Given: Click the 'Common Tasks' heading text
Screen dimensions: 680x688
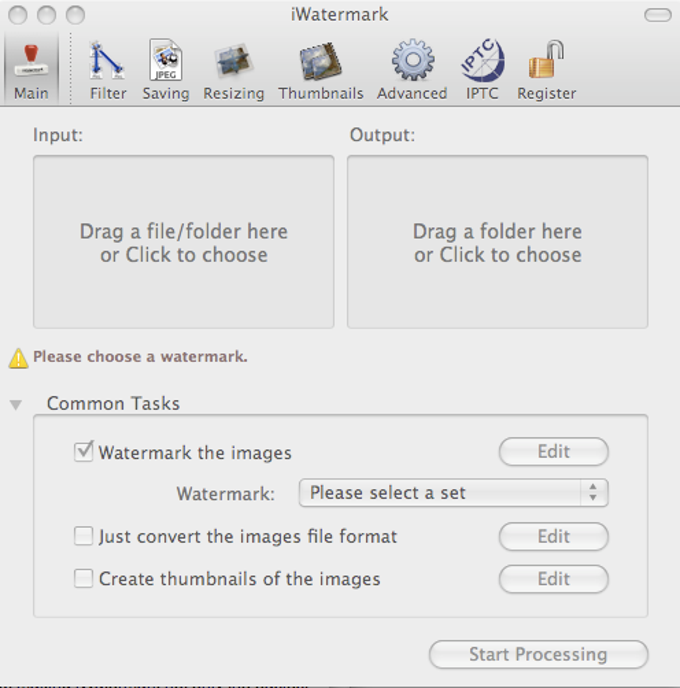Looking at the screenshot, I should pyautogui.click(x=113, y=403).
